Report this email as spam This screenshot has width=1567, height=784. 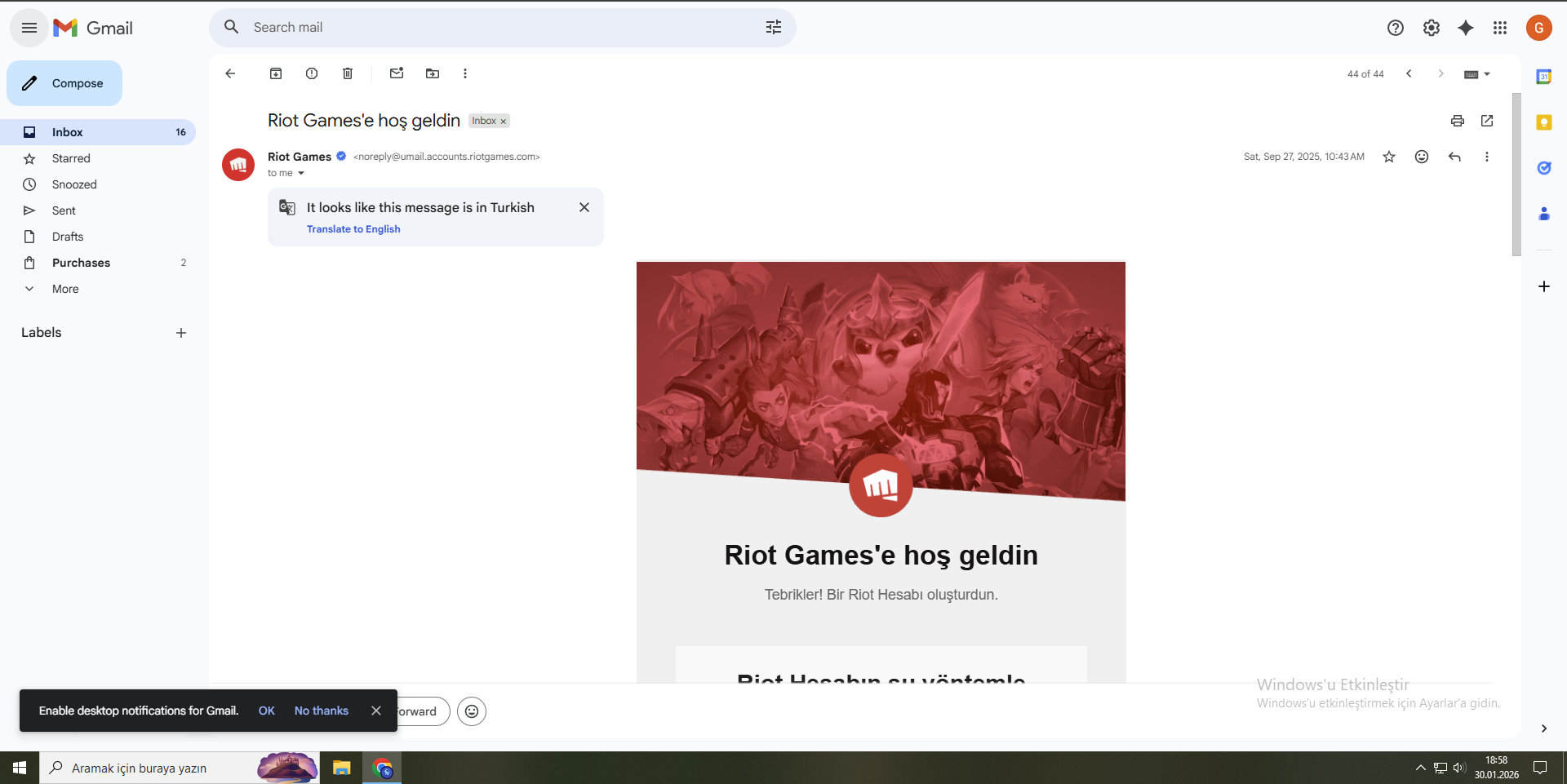click(312, 73)
